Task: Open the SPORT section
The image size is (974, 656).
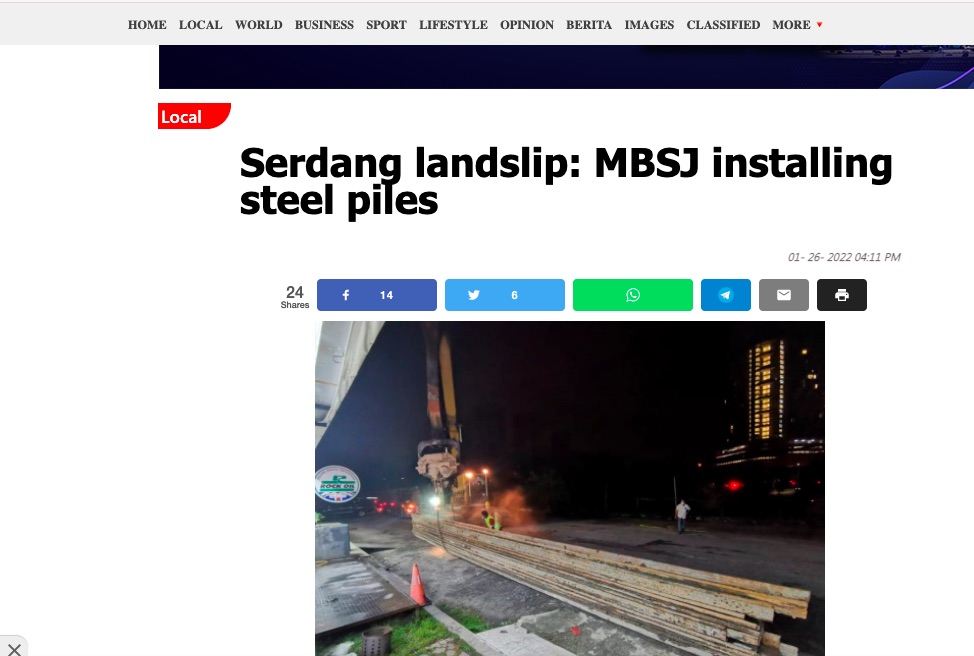Action: tap(386, 25)
